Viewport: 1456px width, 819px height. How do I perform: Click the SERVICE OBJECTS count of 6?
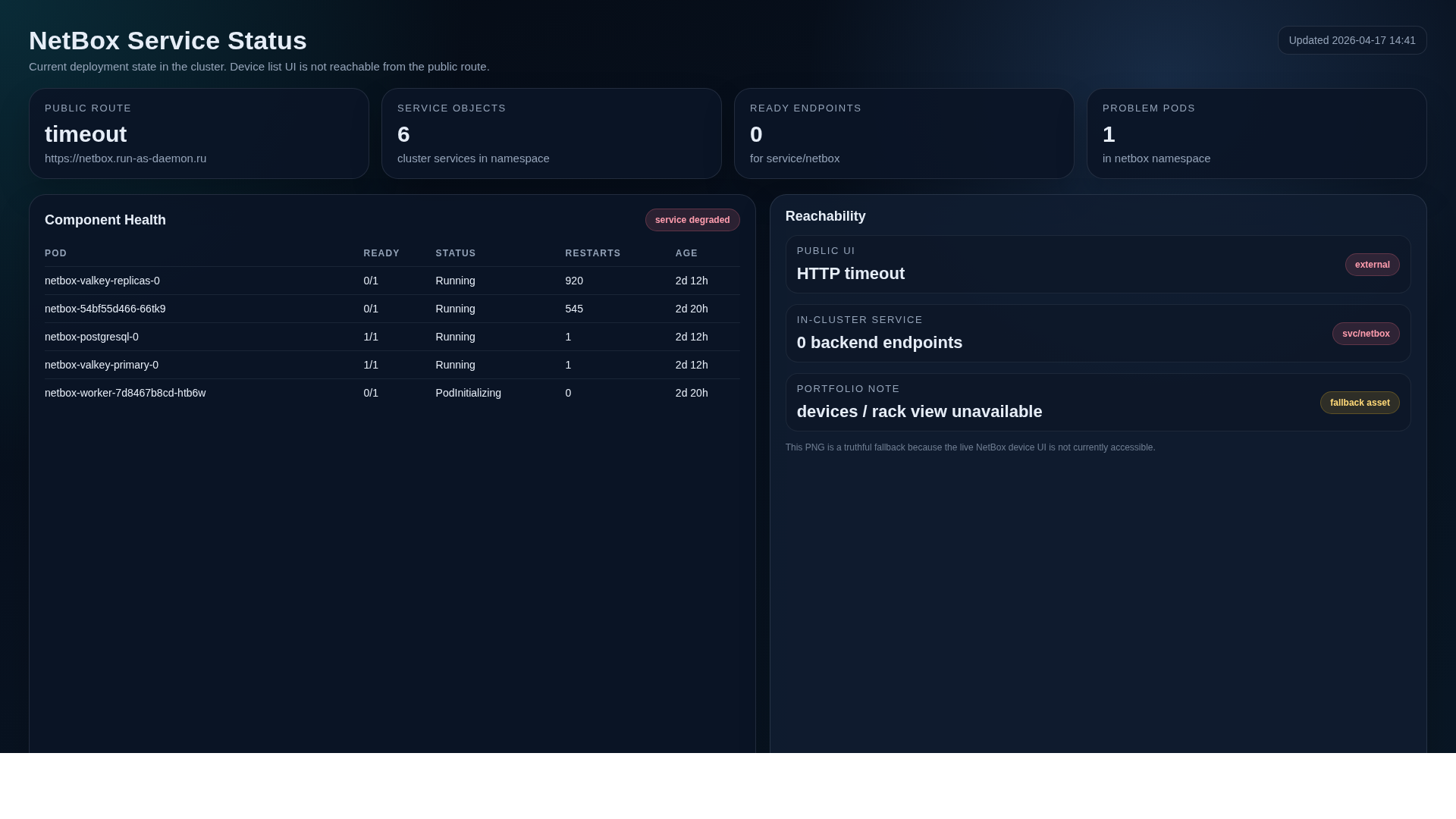pyautogui.click(x=403, y=134)
